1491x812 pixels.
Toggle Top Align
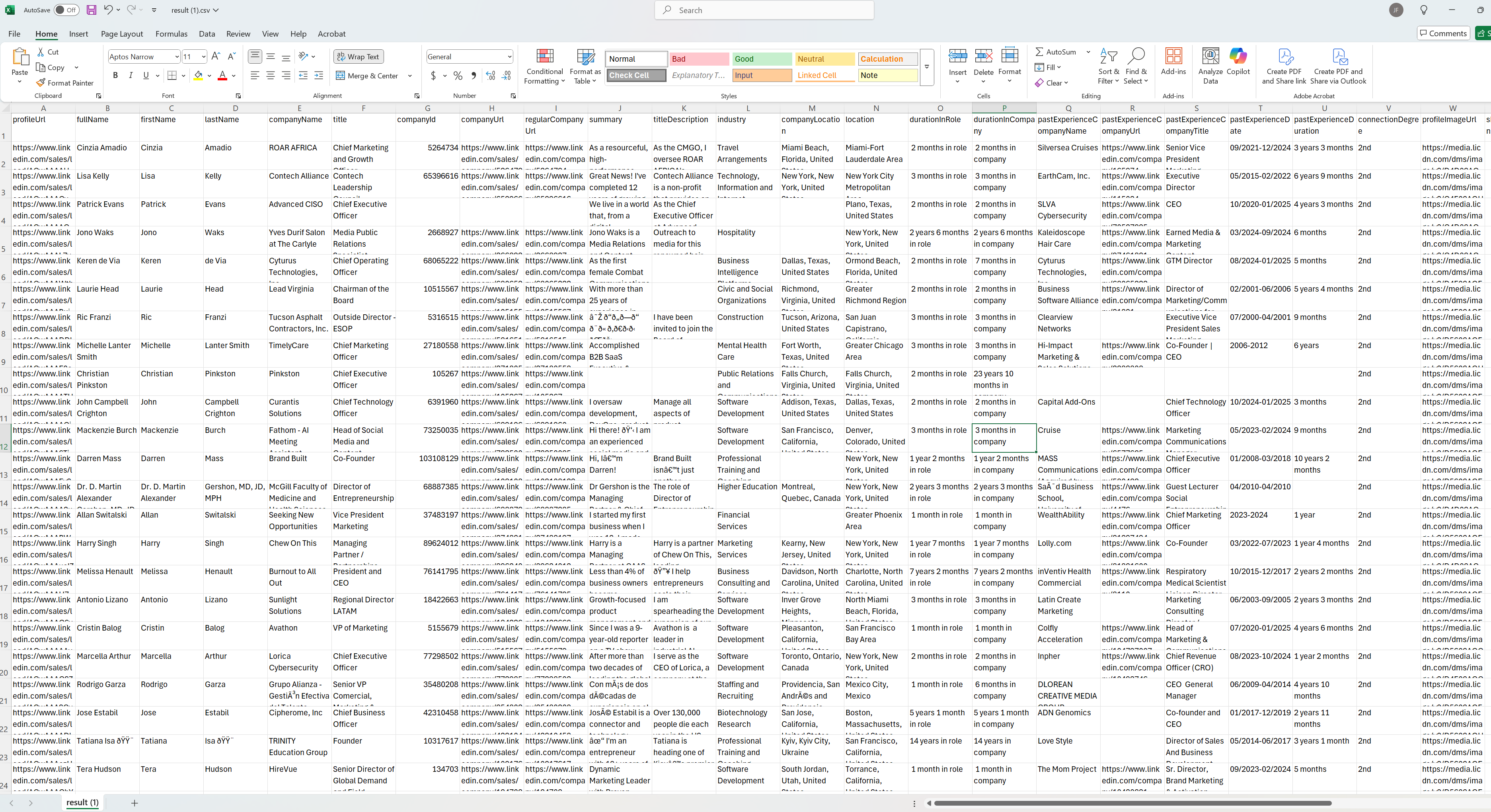point(255,56)
